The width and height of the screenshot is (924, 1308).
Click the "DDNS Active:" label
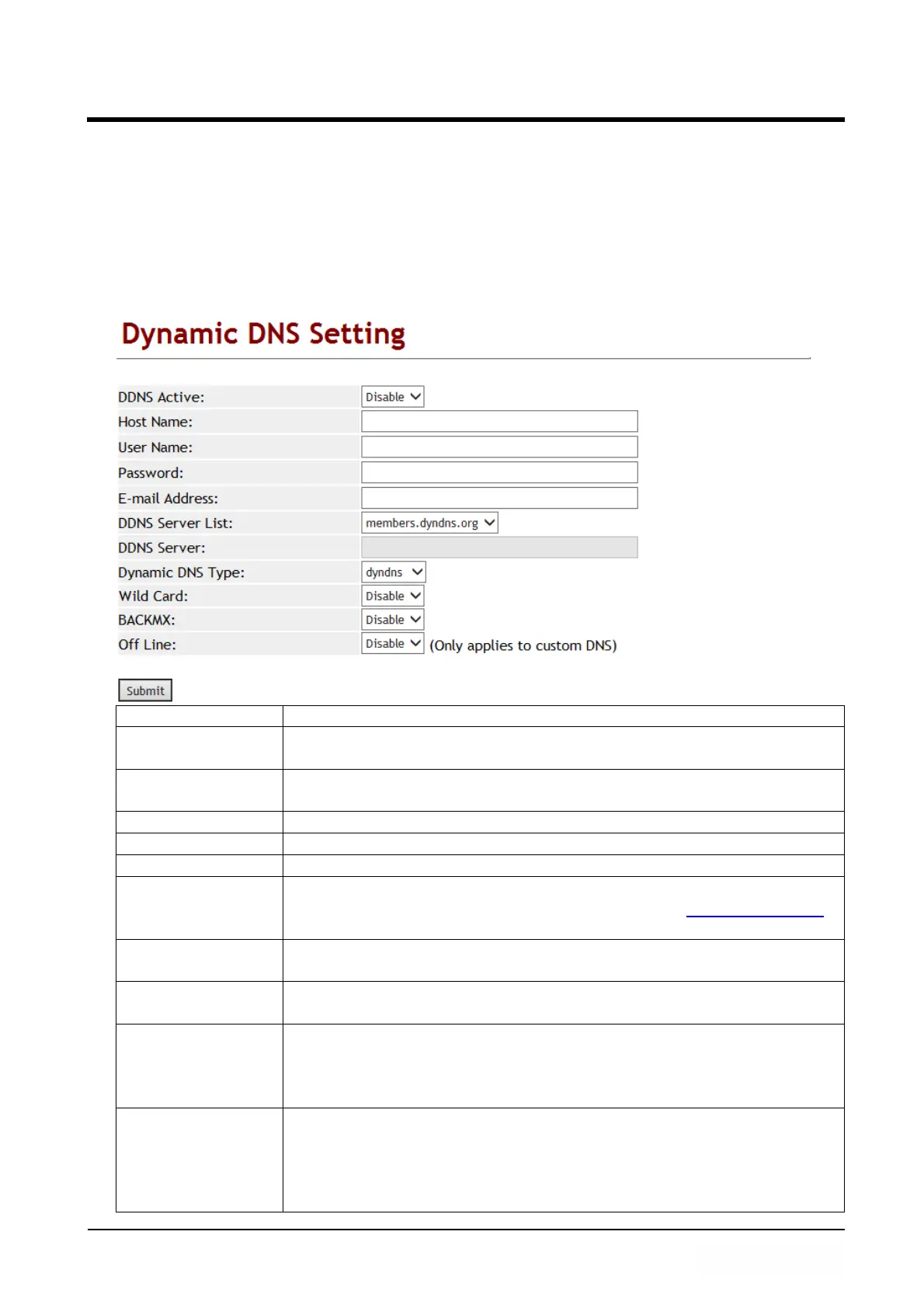click(x=162, y=397)
